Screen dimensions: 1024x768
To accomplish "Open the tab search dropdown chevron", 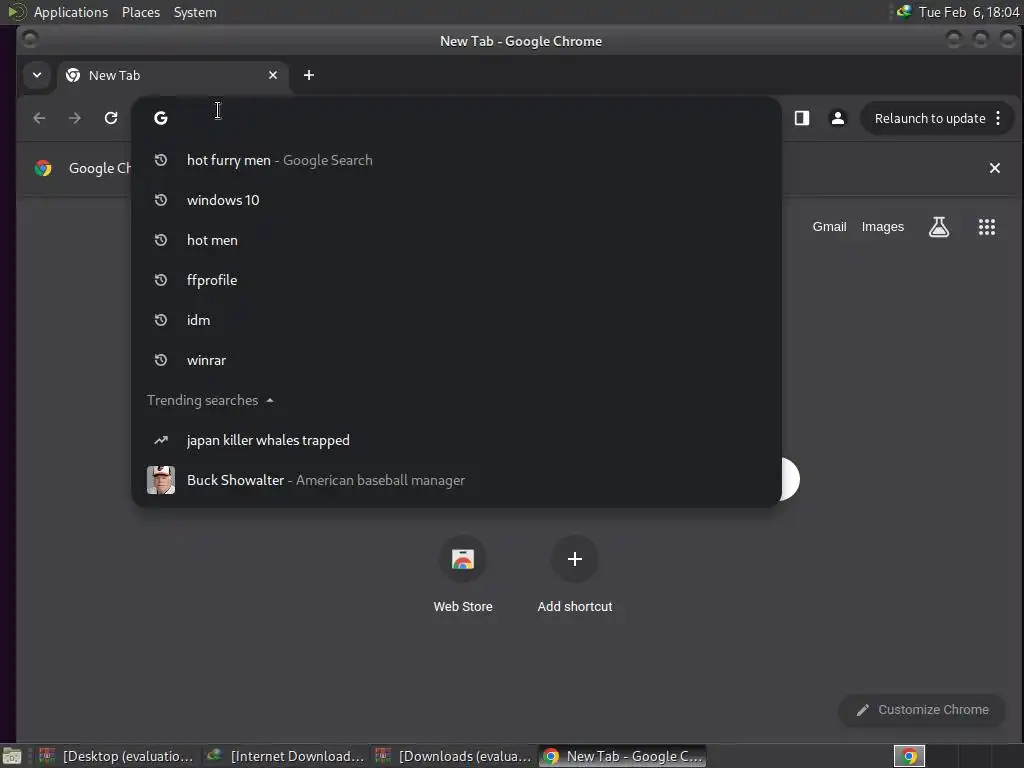I will (x=37, y=75).
